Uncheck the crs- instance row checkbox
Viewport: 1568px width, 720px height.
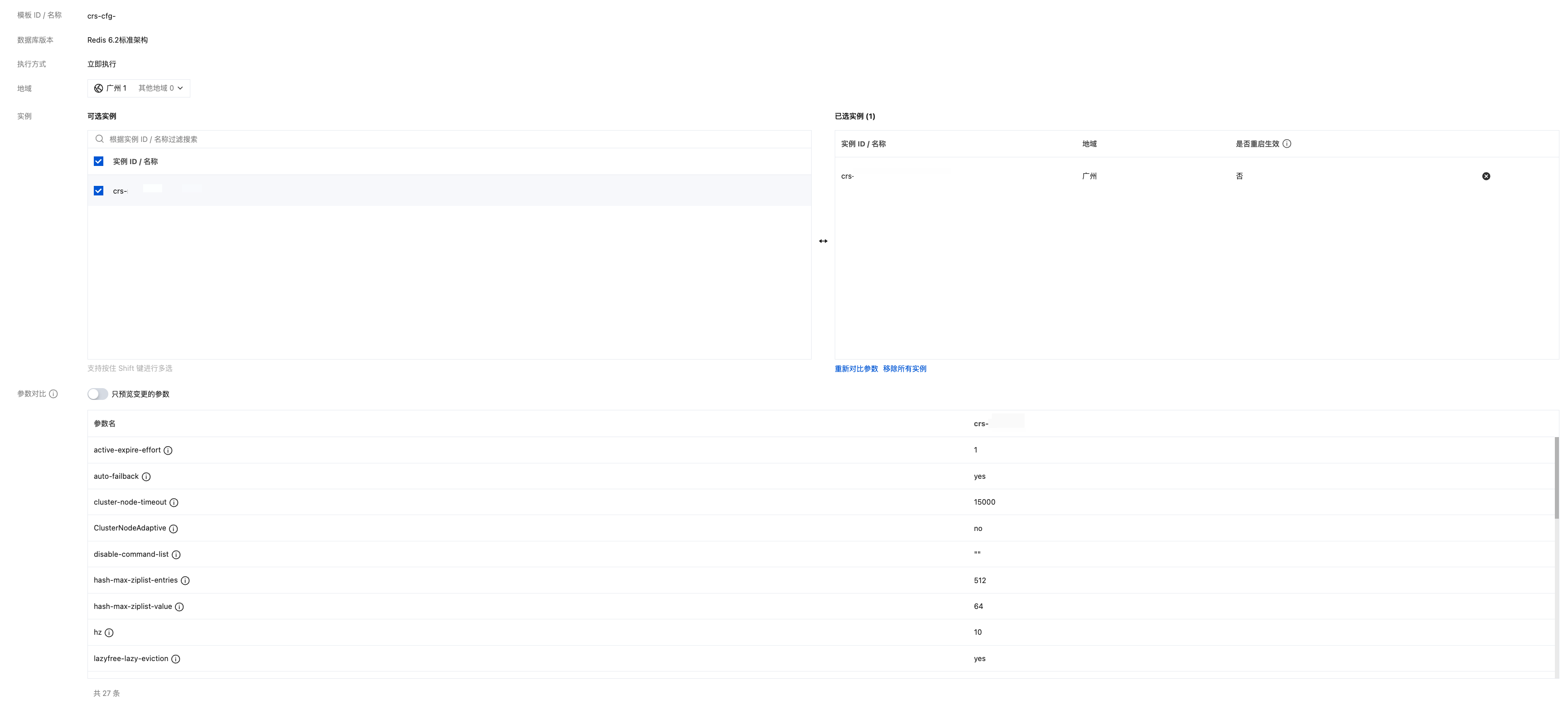click(99, 191)
